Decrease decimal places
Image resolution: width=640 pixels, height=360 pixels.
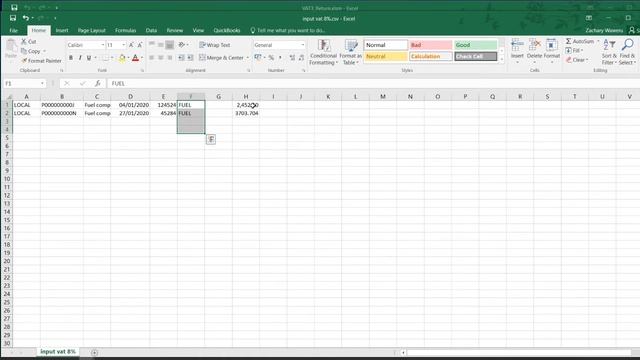[301, 58]
